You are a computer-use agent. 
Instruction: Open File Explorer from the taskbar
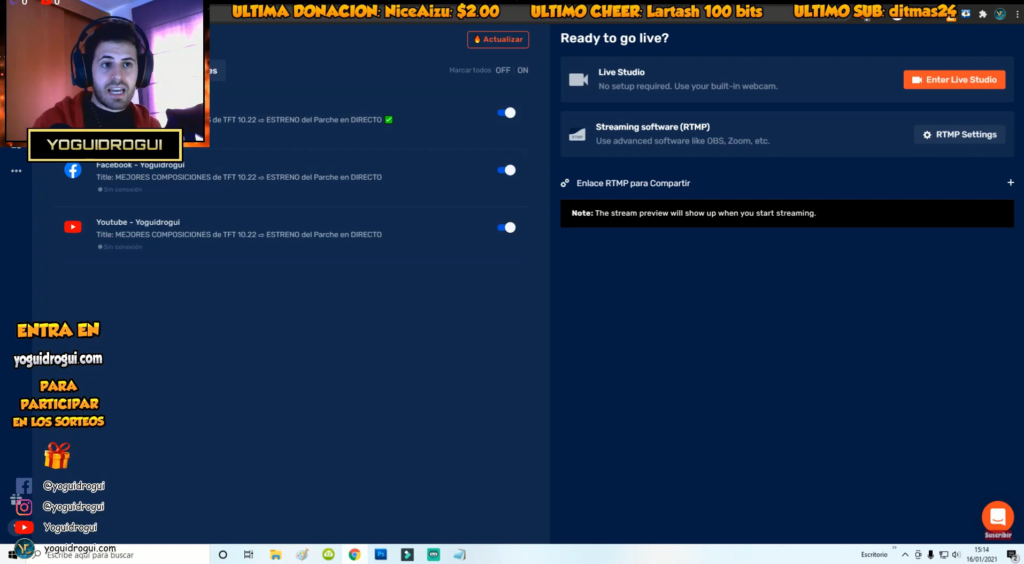tap(275, 554)
